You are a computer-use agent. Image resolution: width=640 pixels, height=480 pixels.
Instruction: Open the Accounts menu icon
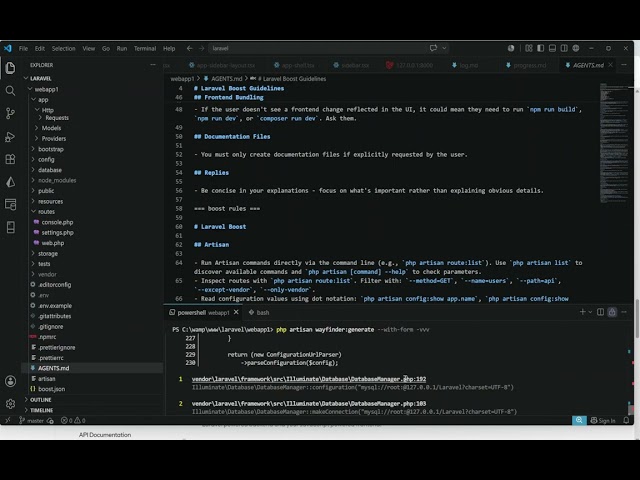10,381
